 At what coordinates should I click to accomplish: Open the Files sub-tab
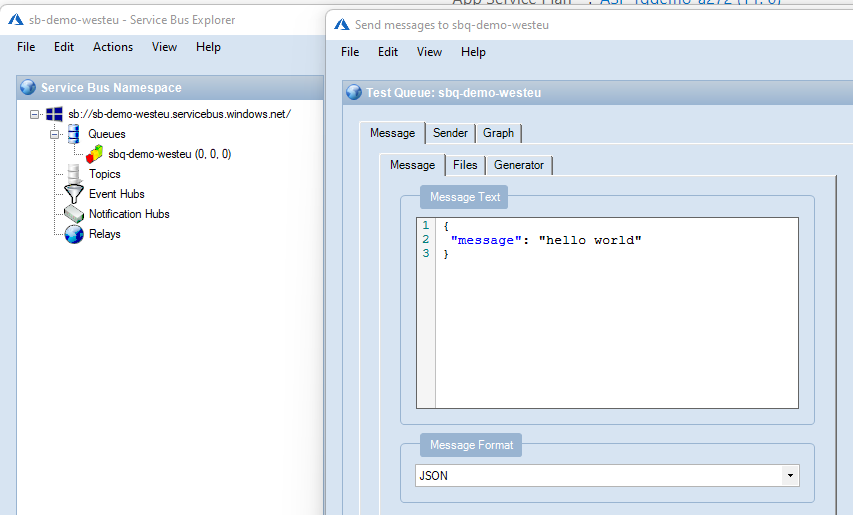coord(464,165)
